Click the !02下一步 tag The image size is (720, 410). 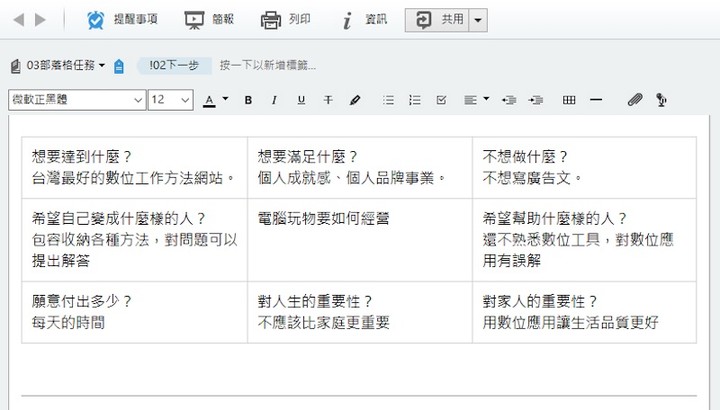click(x=174, y=65)
